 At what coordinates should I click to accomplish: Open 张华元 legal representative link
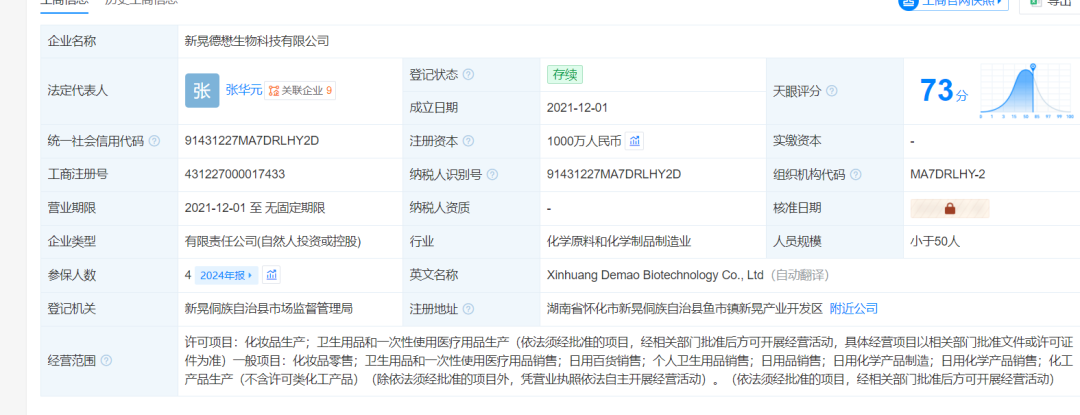(243, 90)
